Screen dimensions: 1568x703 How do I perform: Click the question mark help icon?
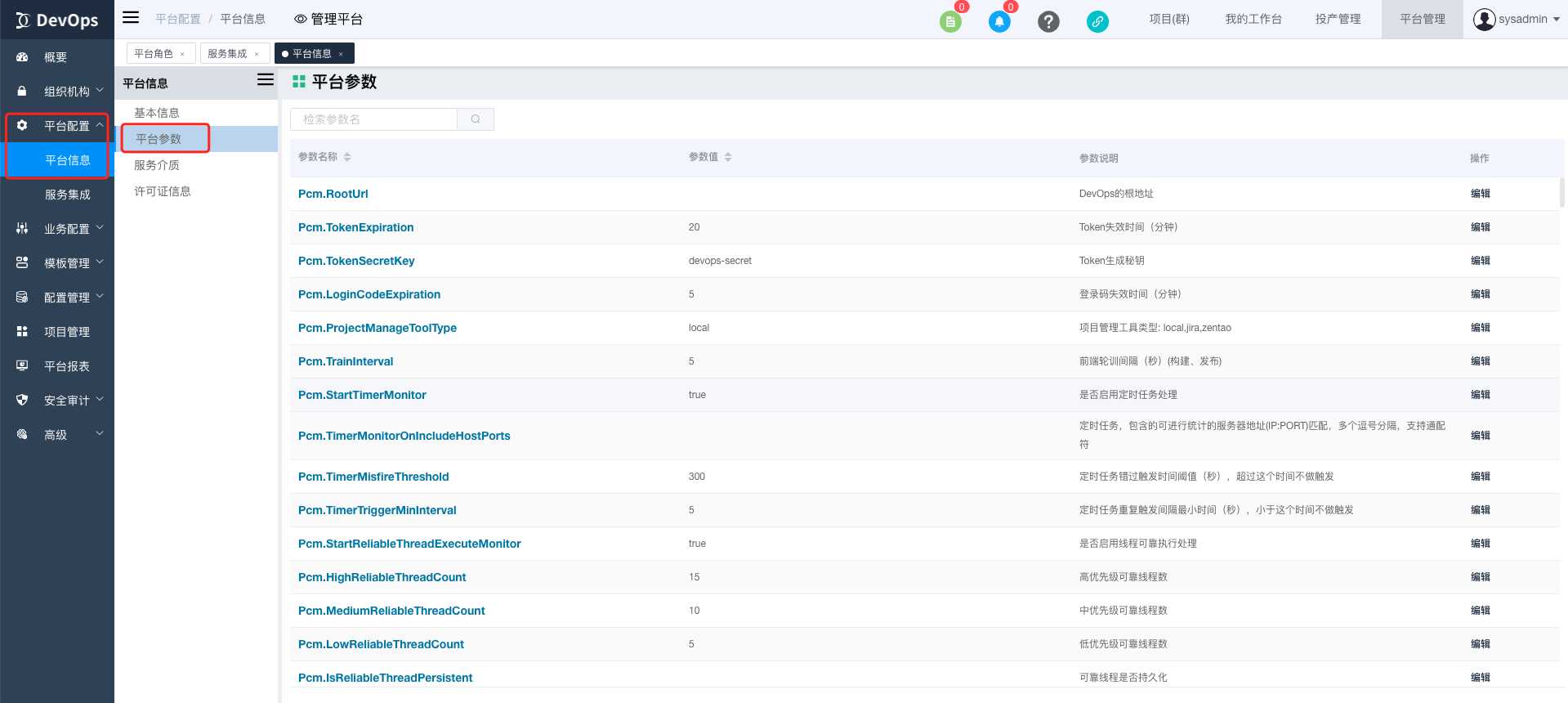pyautogui.click(x=1048, y=22)
